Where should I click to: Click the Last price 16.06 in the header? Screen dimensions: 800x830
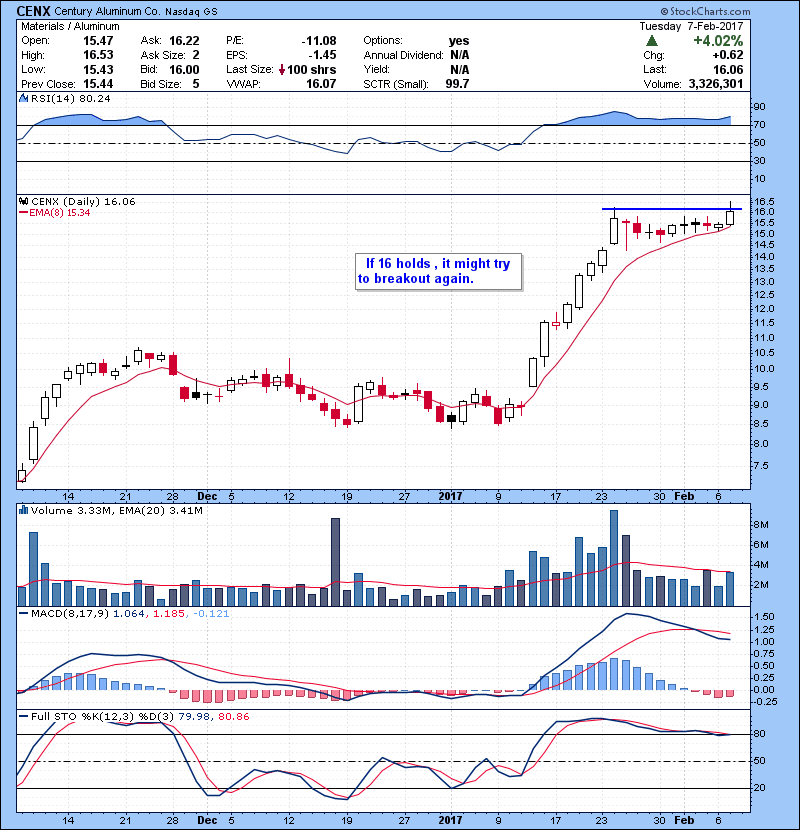tap(728, 69)
